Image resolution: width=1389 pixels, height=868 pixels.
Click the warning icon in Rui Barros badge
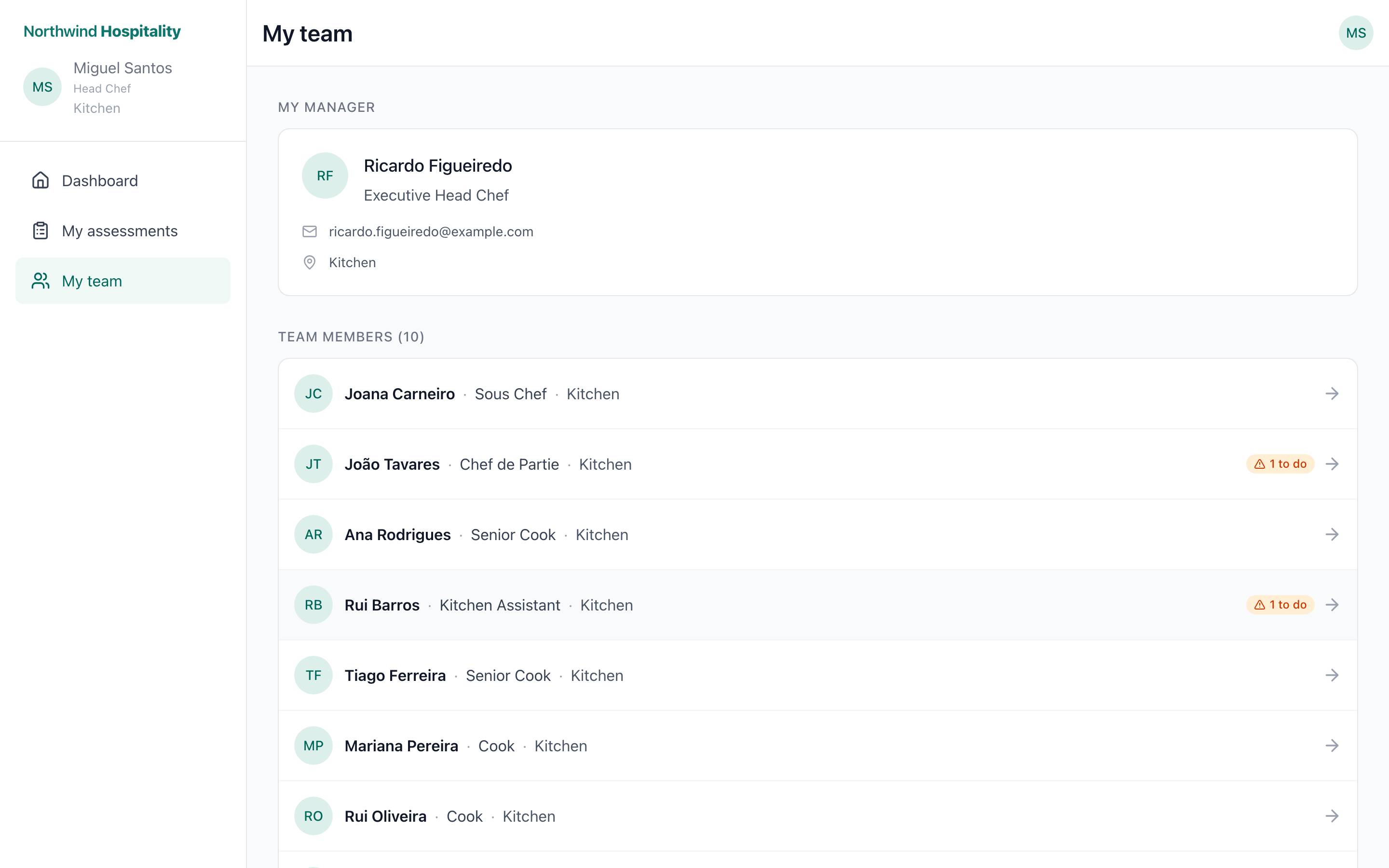pyautogui.click(x=1260, y=605)
